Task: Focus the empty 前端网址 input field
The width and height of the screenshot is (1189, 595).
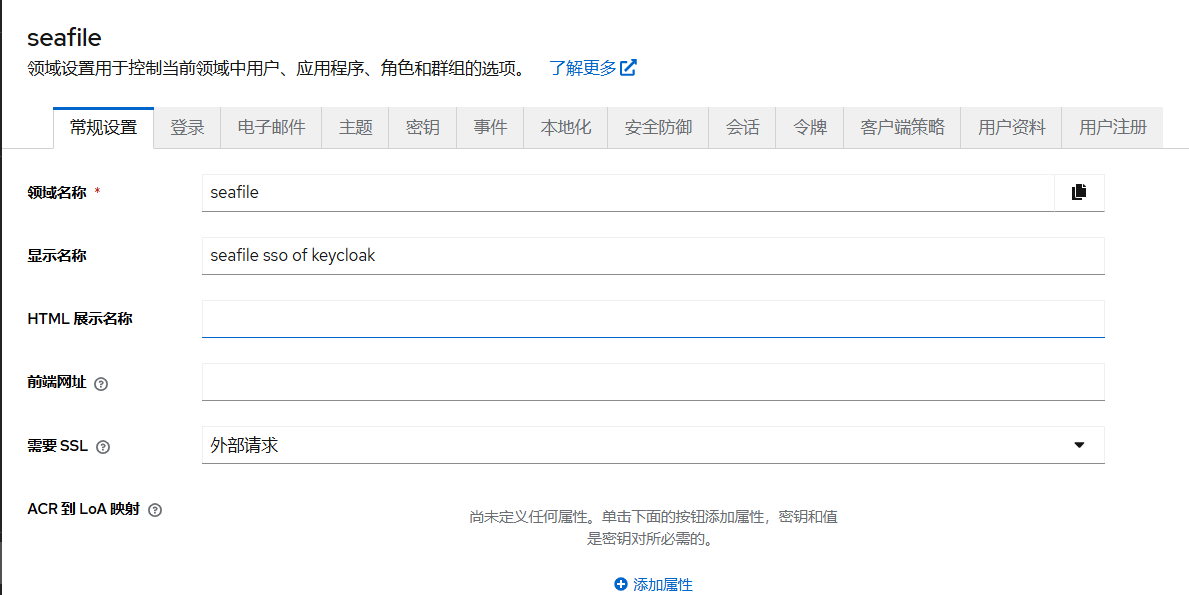Action: click(653, 382)
